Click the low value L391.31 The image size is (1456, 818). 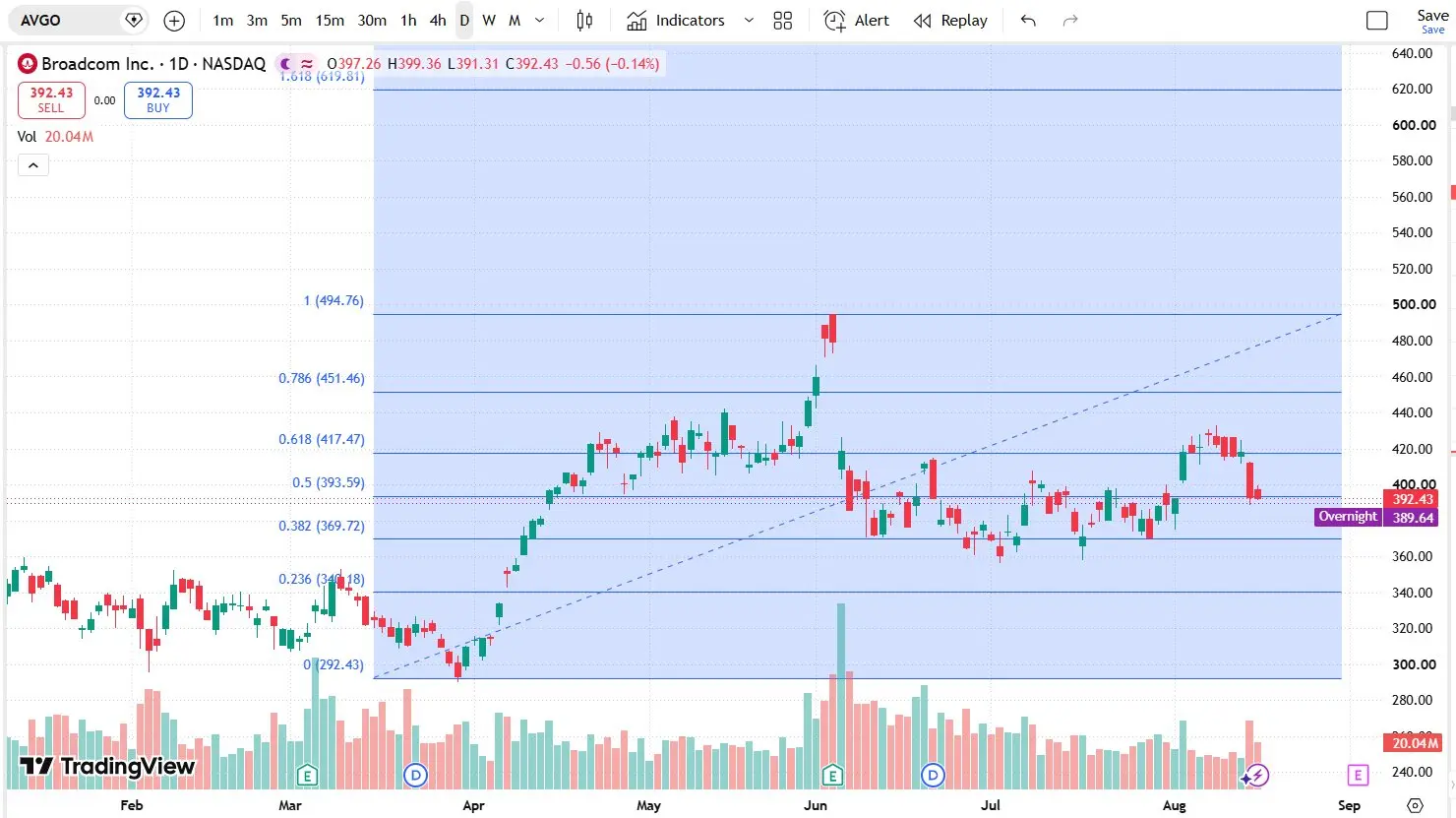tap(473, 64)
